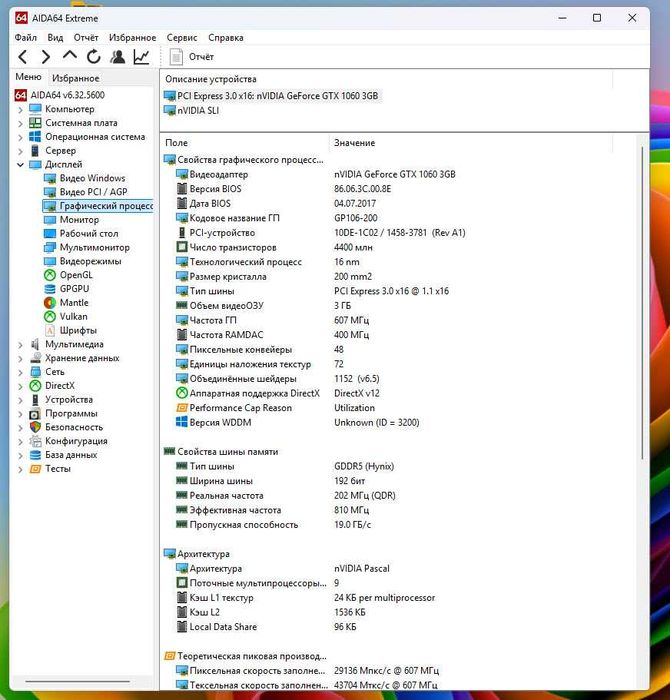The image size is (670, 700).
Task: Select the Mantle icon
Action: (x=50, y=303)
